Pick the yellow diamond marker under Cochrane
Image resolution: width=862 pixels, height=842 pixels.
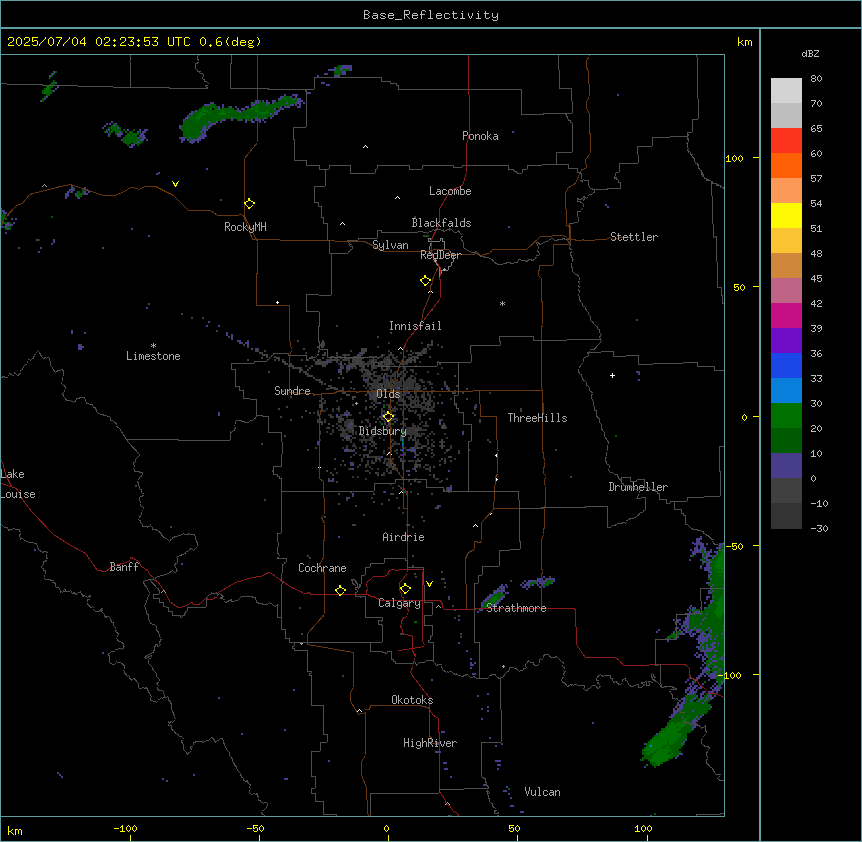click(x=340, y=590)
